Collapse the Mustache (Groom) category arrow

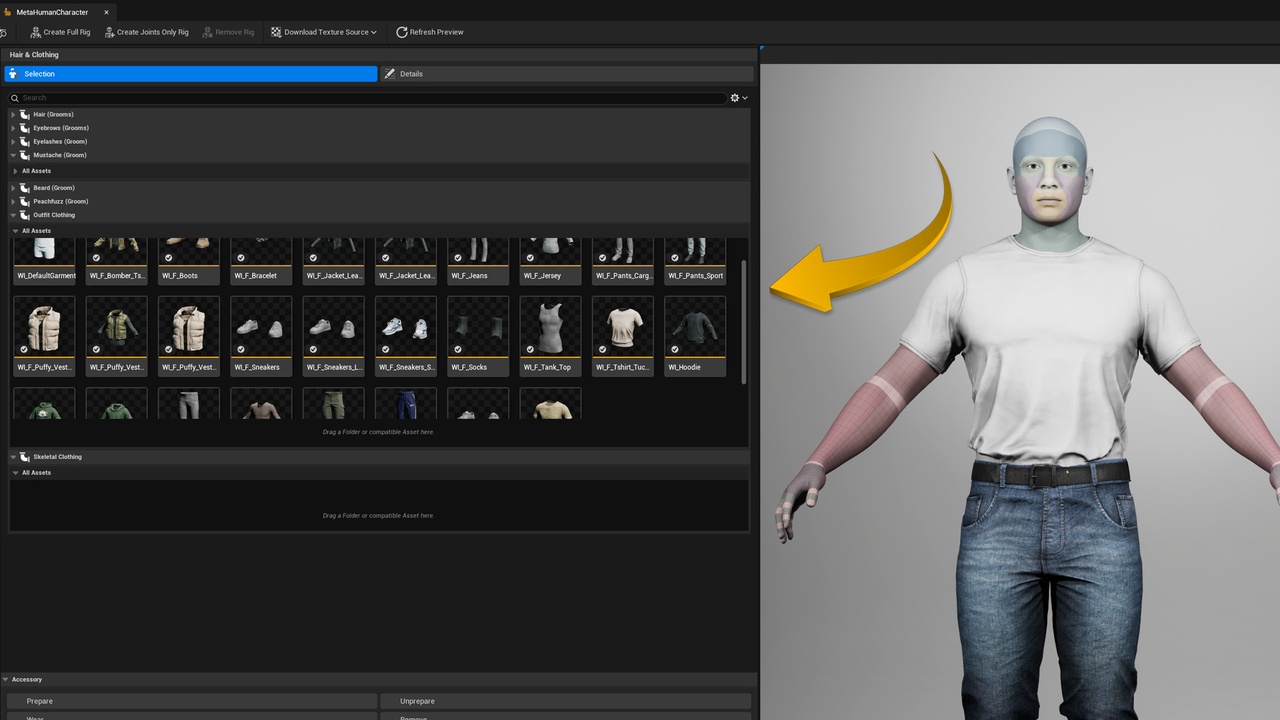13,155
